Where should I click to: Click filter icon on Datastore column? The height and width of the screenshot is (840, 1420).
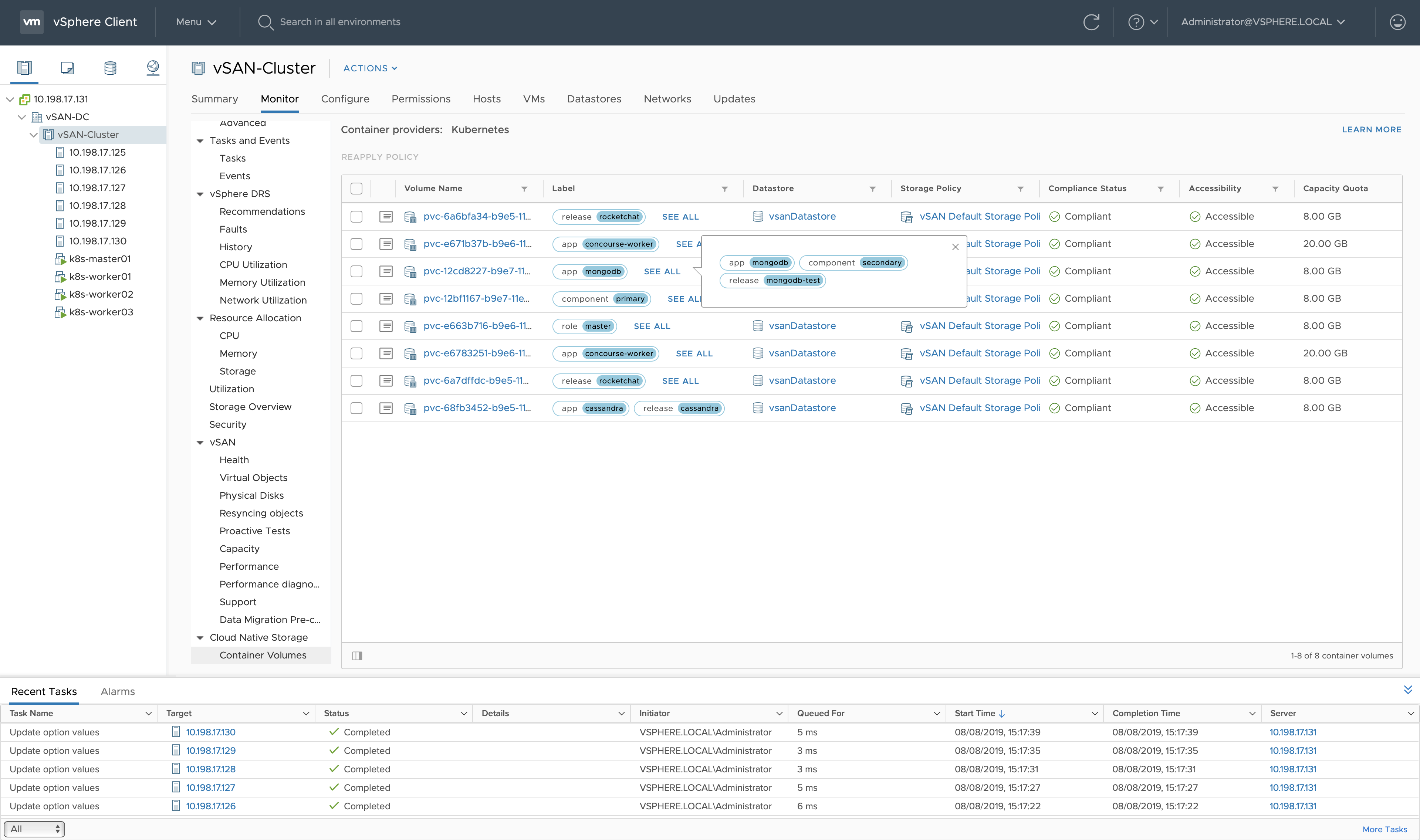pos(872,189)
